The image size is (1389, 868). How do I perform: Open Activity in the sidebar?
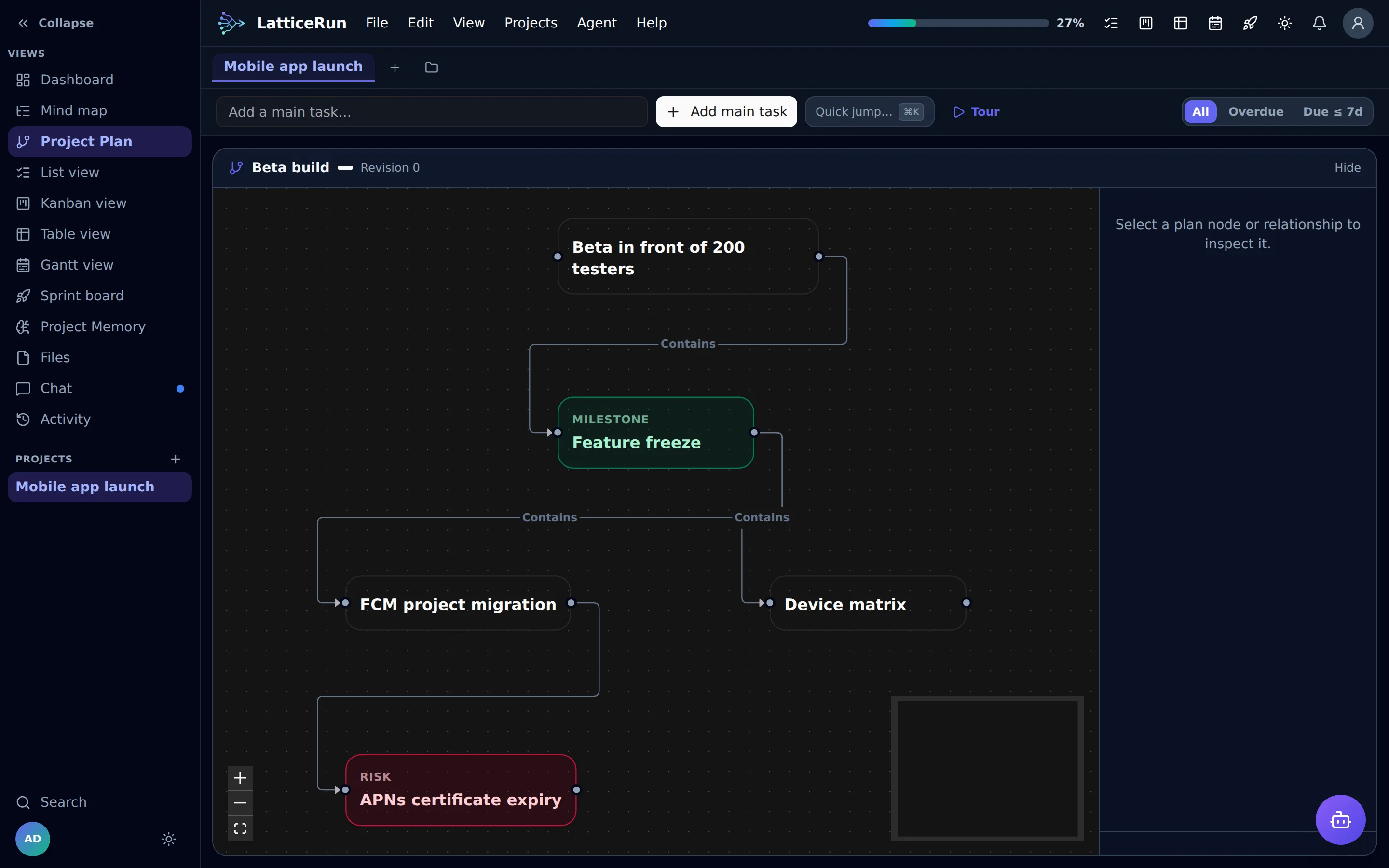[x=100, y=419]
